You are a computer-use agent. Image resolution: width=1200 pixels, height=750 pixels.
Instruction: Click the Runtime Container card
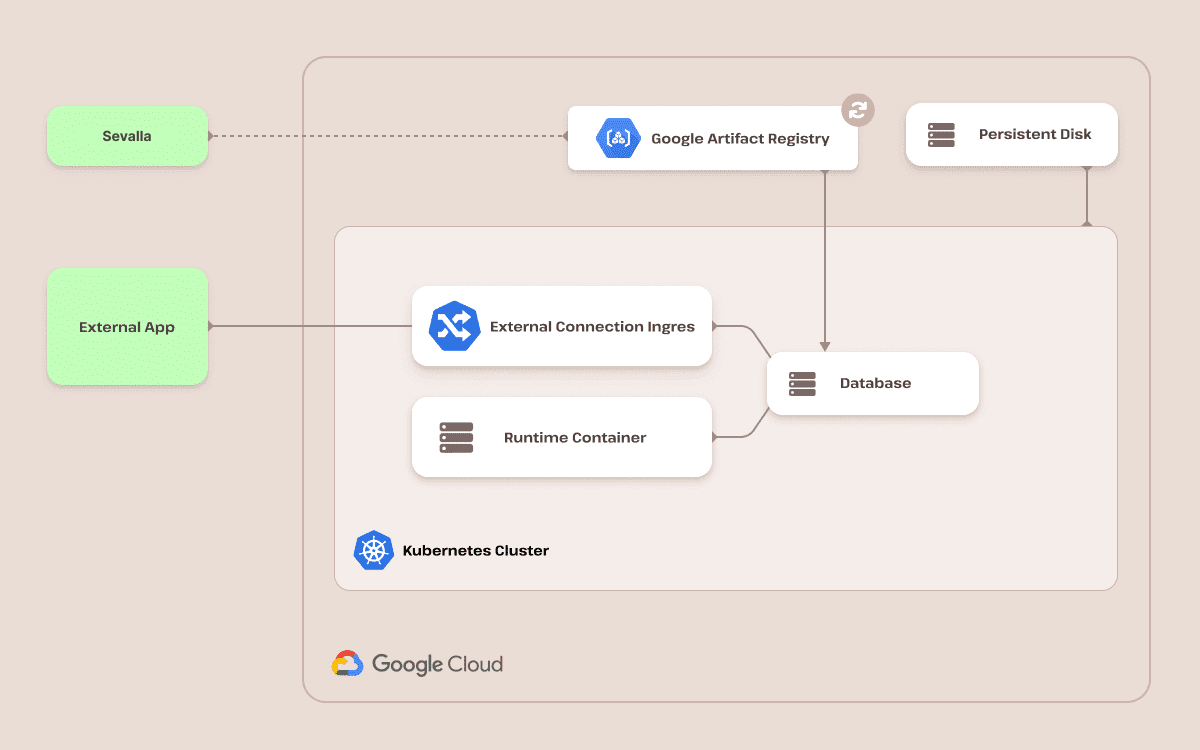(x=561, y=437)
